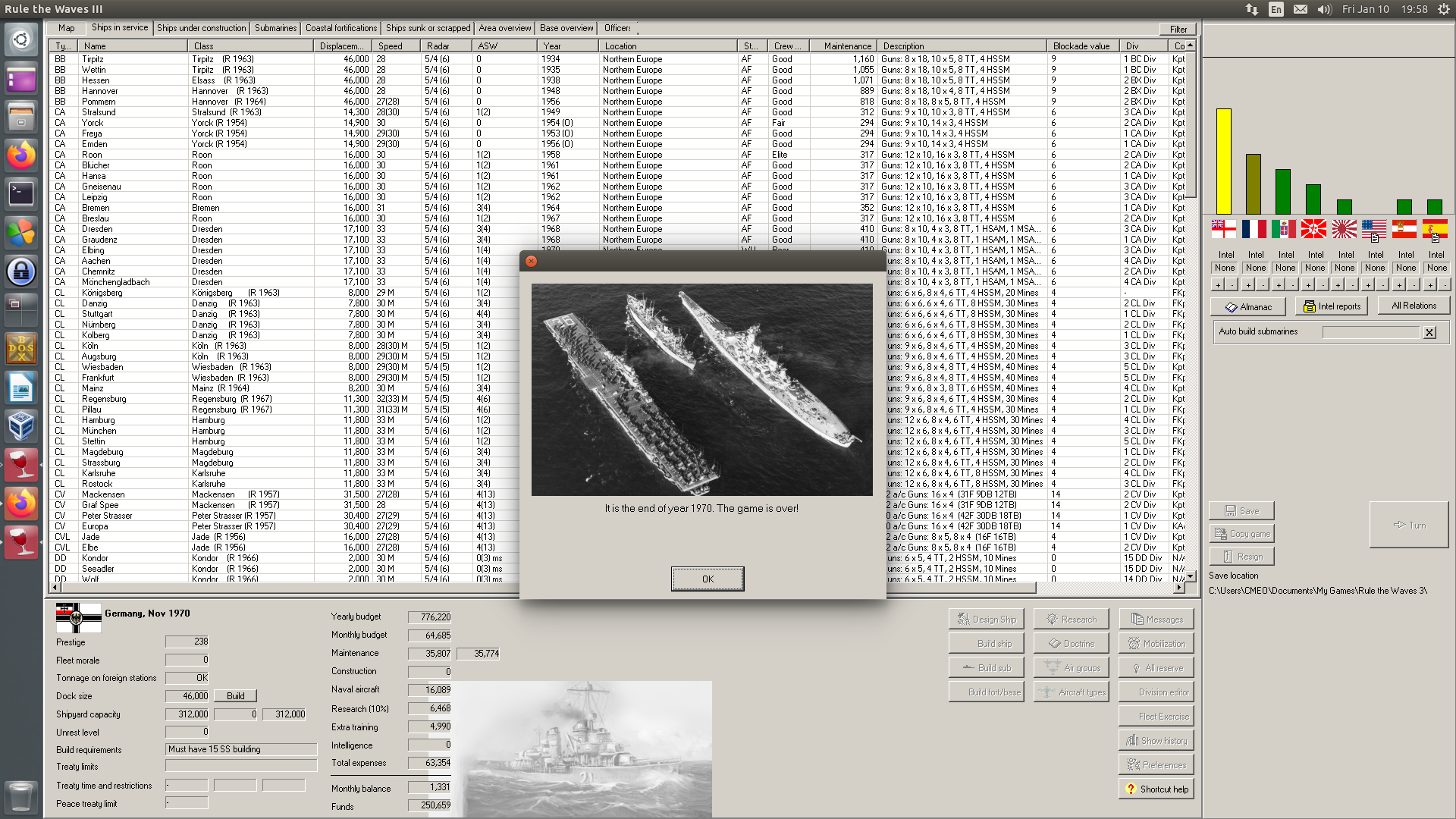1456x819 pixels.
Task: Close the game over dialog
Action: pos(531,261)
